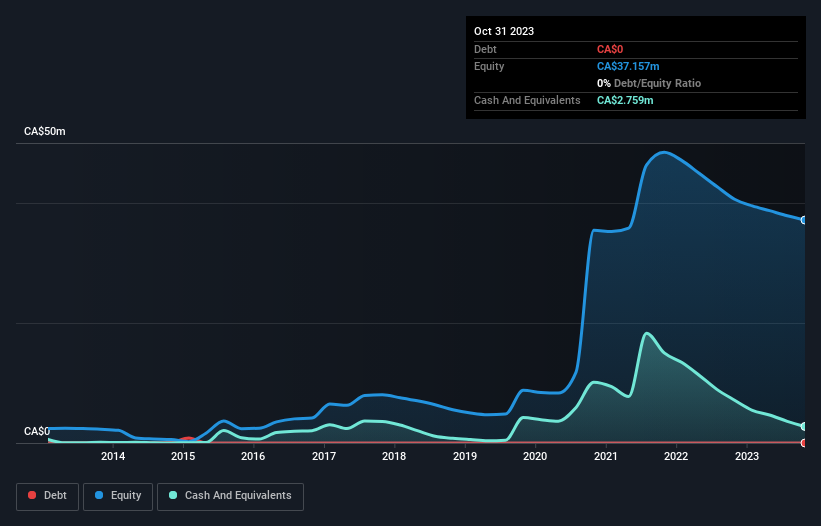
Task: Click the 2019 x-axis label
Action: coord(465,456)
